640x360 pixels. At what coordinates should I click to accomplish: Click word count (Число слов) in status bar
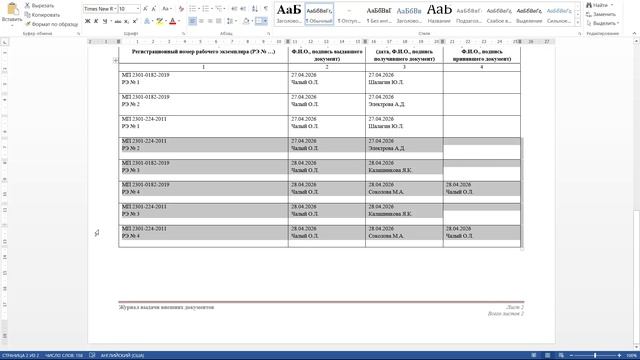tap(64, 356)
